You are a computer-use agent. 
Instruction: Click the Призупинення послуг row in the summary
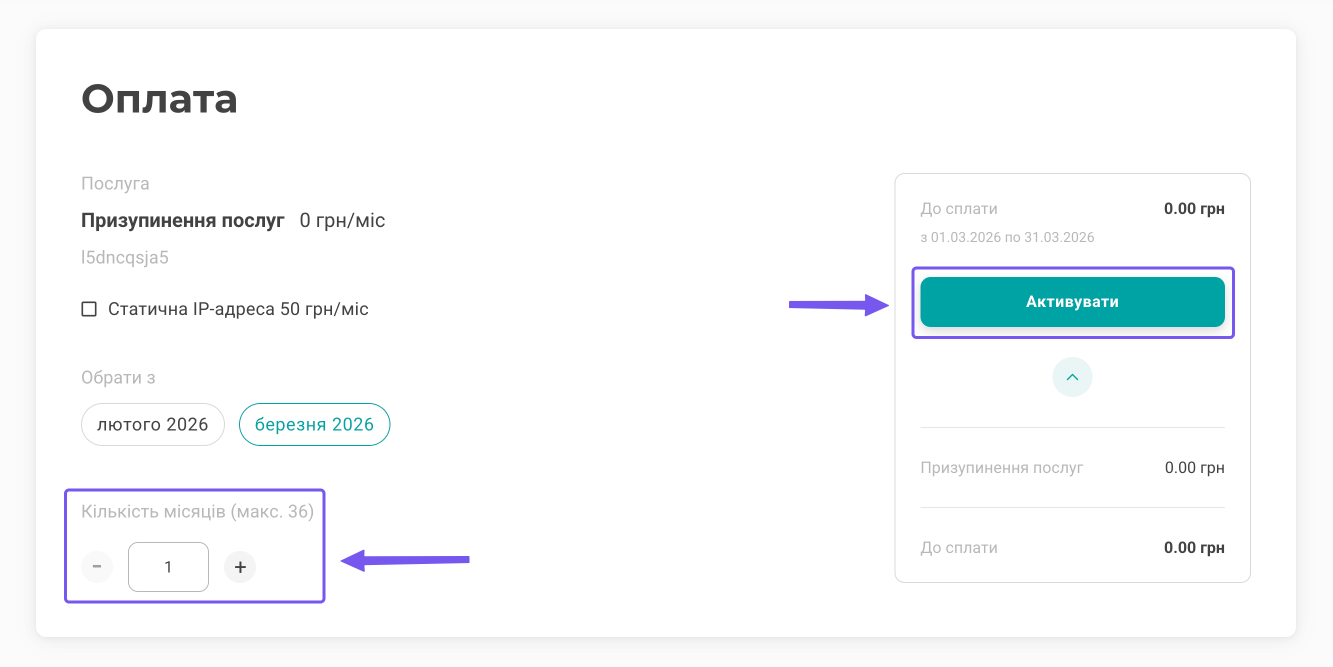click(x=1002, y=467)
